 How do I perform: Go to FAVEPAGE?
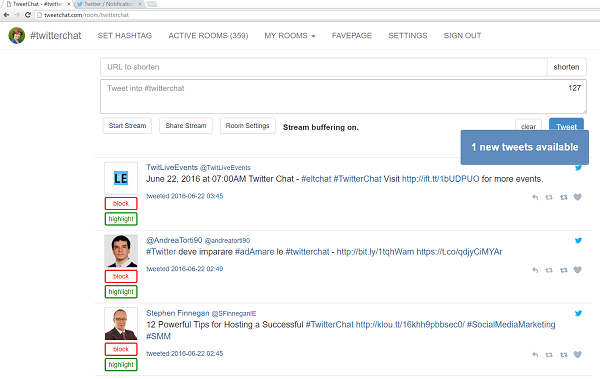point(352,36)
